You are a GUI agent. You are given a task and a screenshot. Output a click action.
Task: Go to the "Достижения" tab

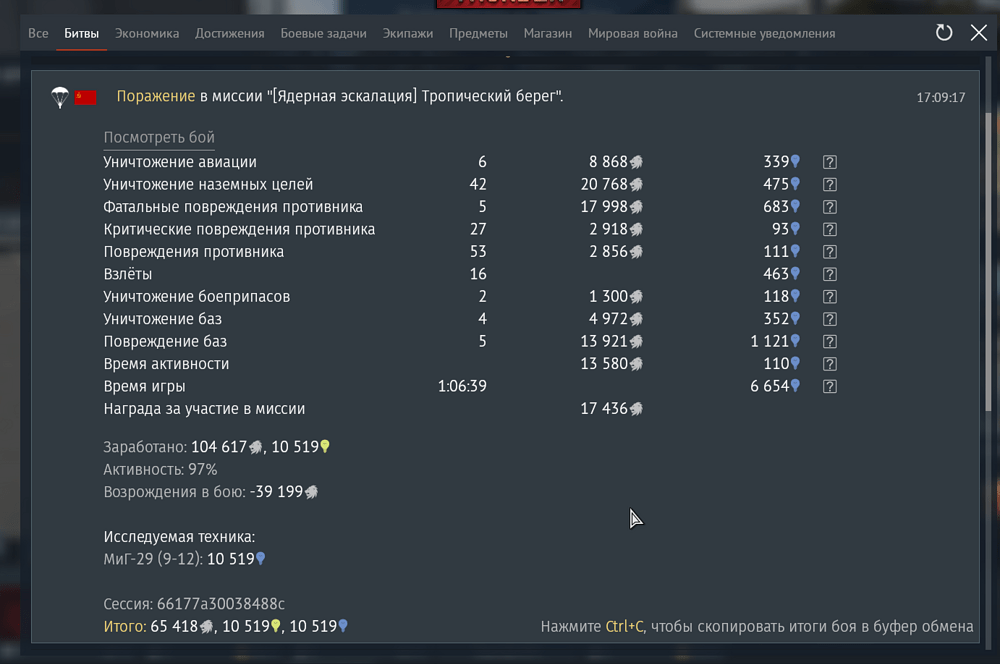tap(229, 32)
